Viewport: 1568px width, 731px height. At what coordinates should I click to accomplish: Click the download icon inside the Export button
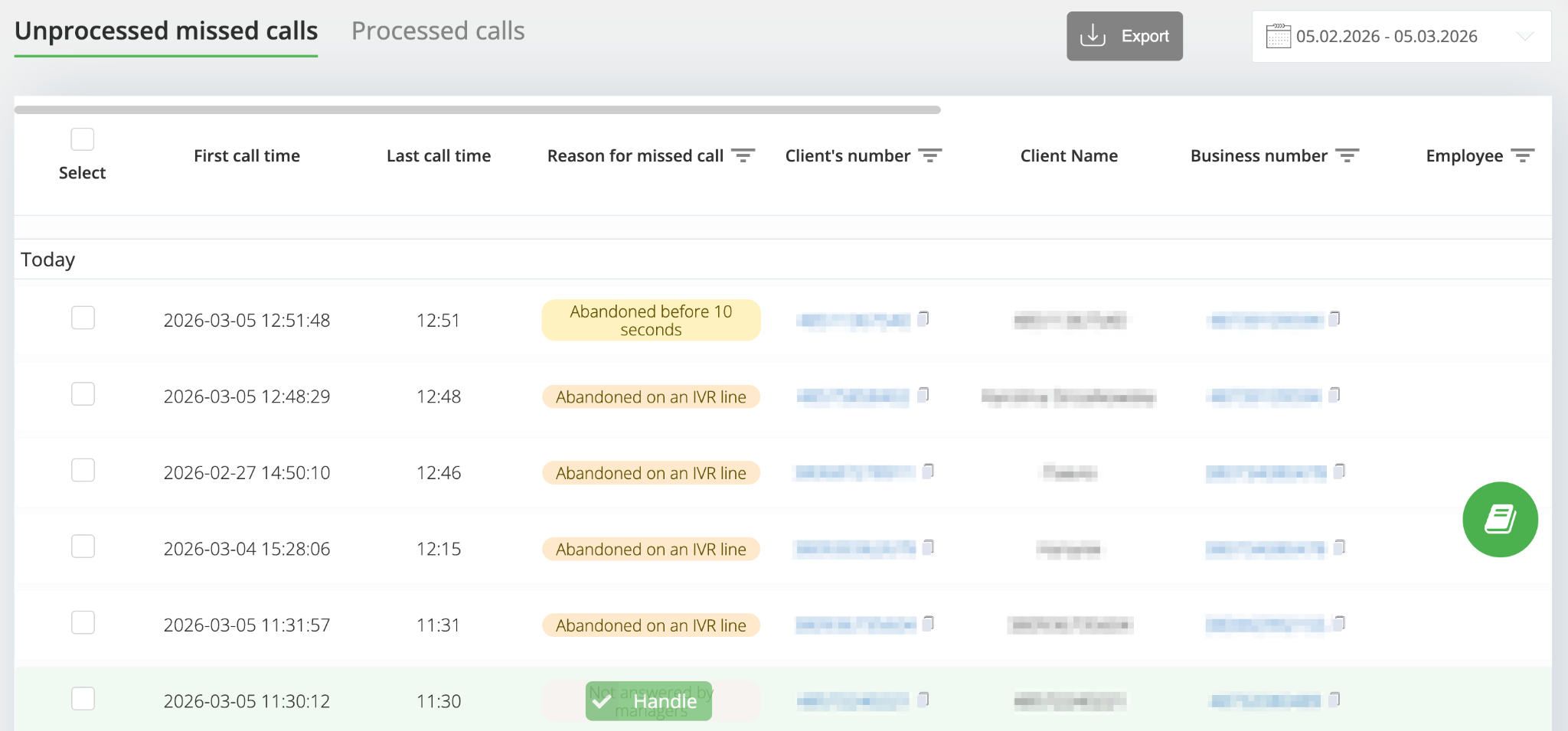click(x=1093, y=35)
